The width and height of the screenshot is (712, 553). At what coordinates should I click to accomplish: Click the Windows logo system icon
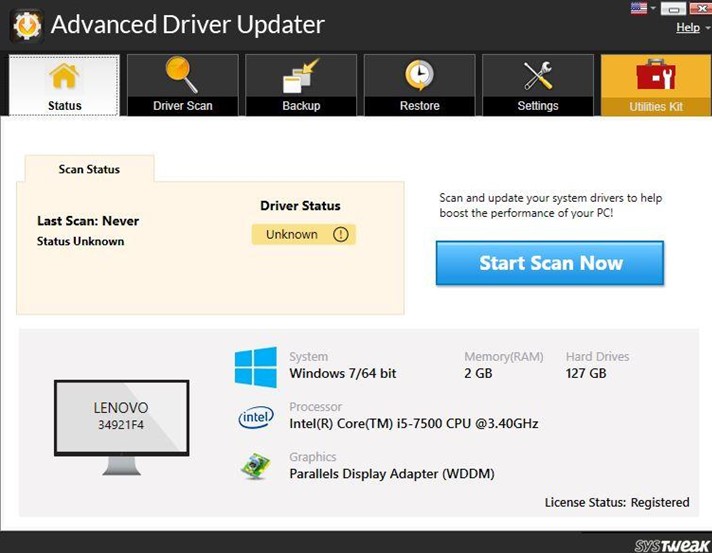pos(256,367)
